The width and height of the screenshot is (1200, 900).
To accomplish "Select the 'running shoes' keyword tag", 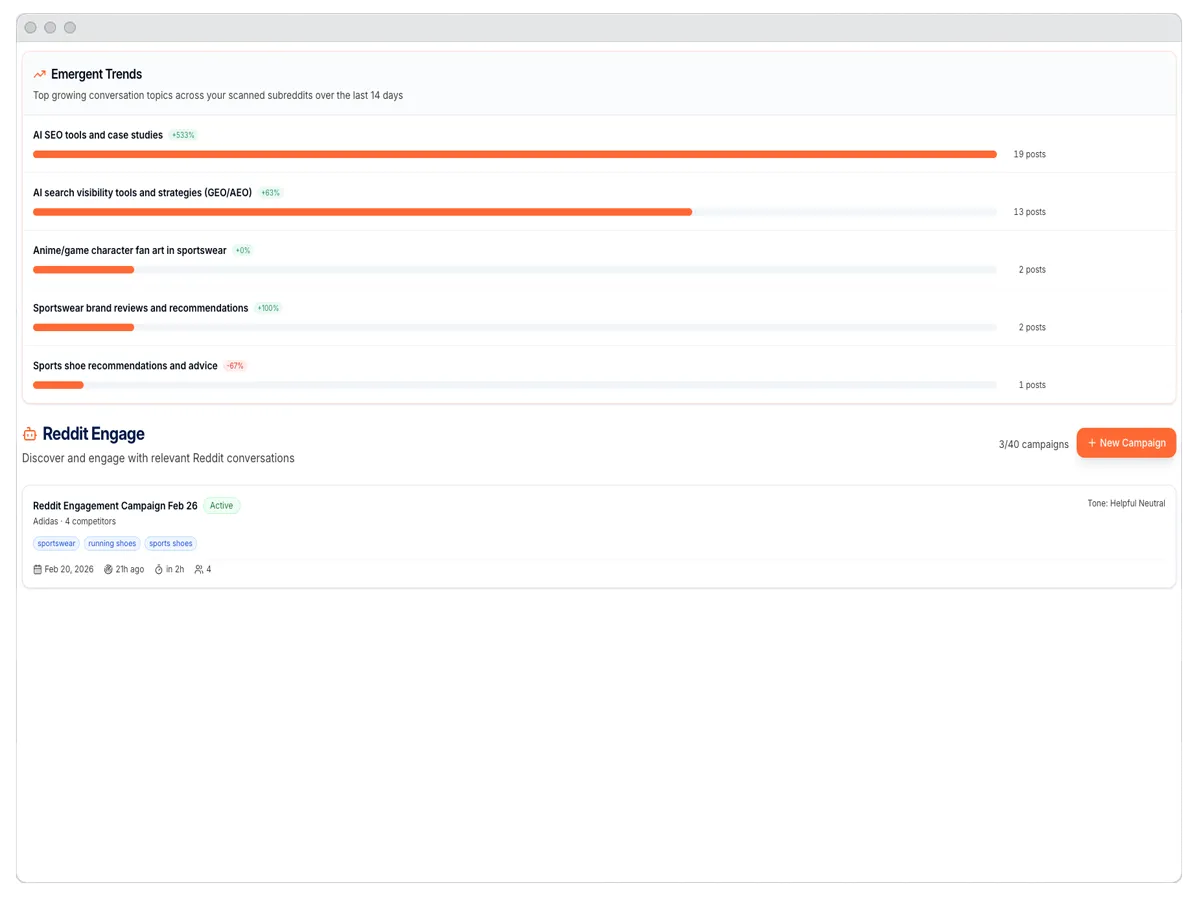I will 112,543.
